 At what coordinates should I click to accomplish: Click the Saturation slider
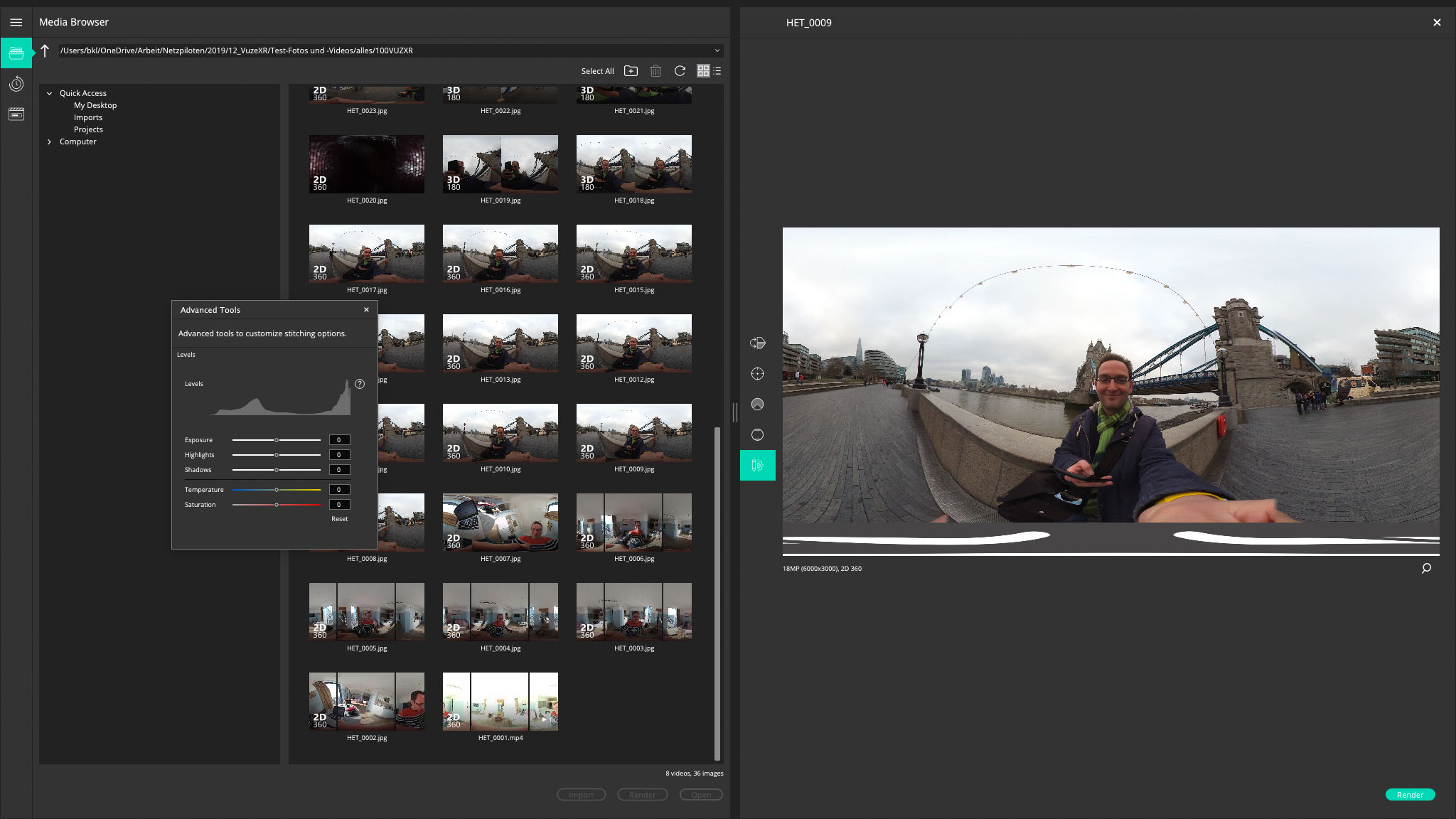click(x=277, y=505)
